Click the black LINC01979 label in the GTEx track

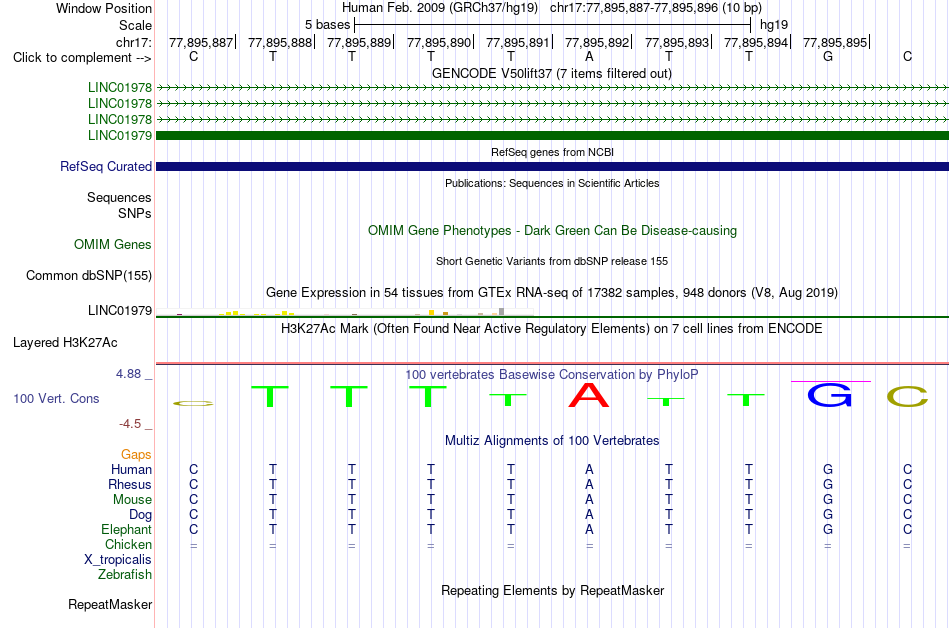pyautogui.click(x=120, y=310)
